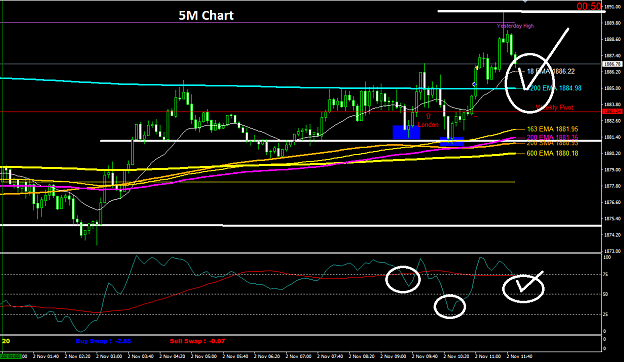Click the green highlighted date tag on time axis
Screen dimensions: 625x363
click(10, 356)
